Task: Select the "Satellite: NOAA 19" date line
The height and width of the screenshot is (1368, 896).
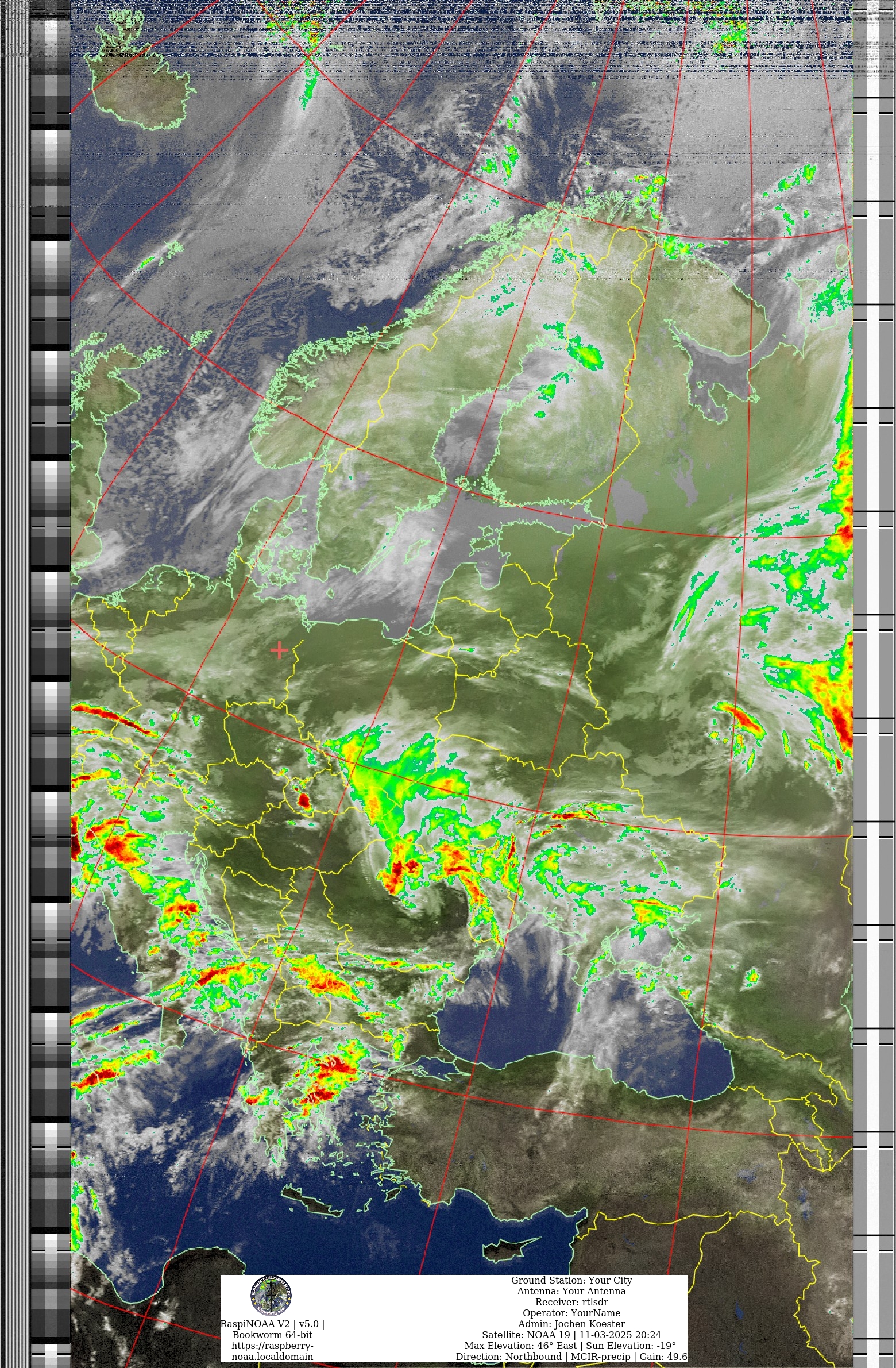Action: (571, 1335)
